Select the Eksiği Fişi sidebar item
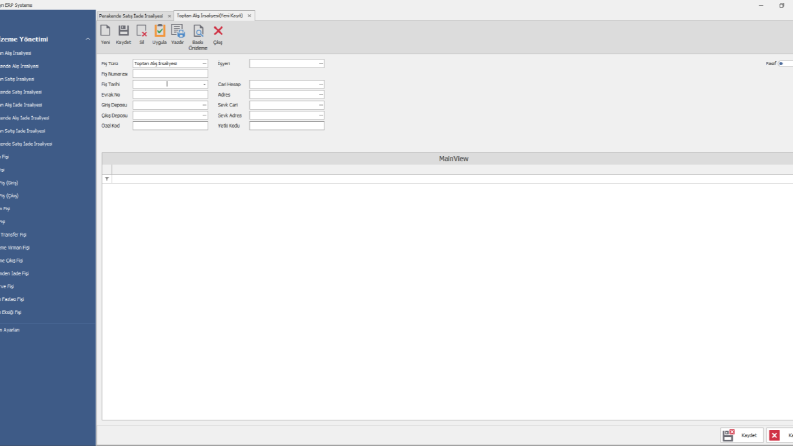The image size is (793, 446). [11, 313]
